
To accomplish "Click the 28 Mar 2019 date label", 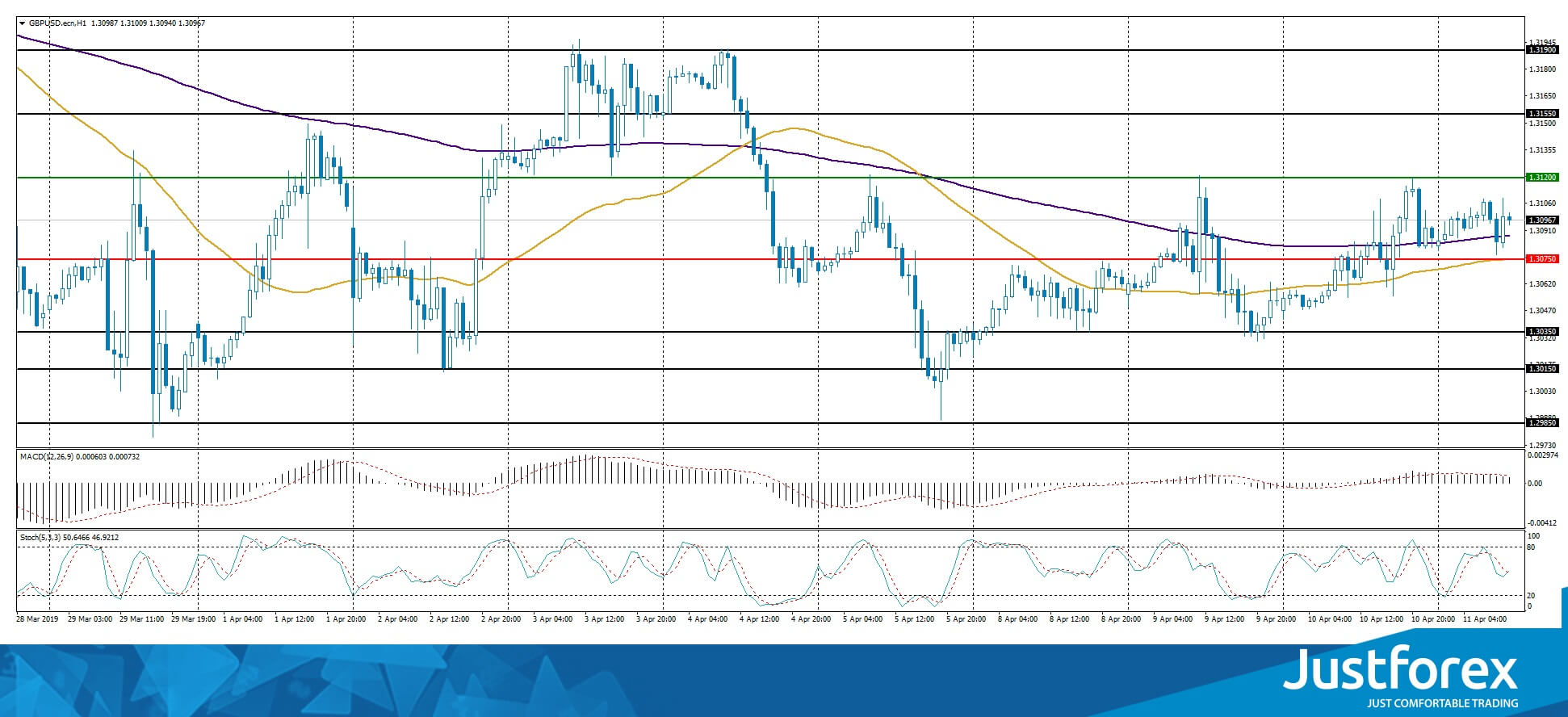I will tap(37, 619).
